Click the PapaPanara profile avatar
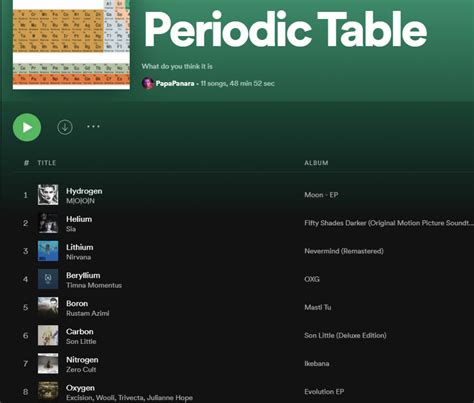474x403 pixels. pos(148,83)
